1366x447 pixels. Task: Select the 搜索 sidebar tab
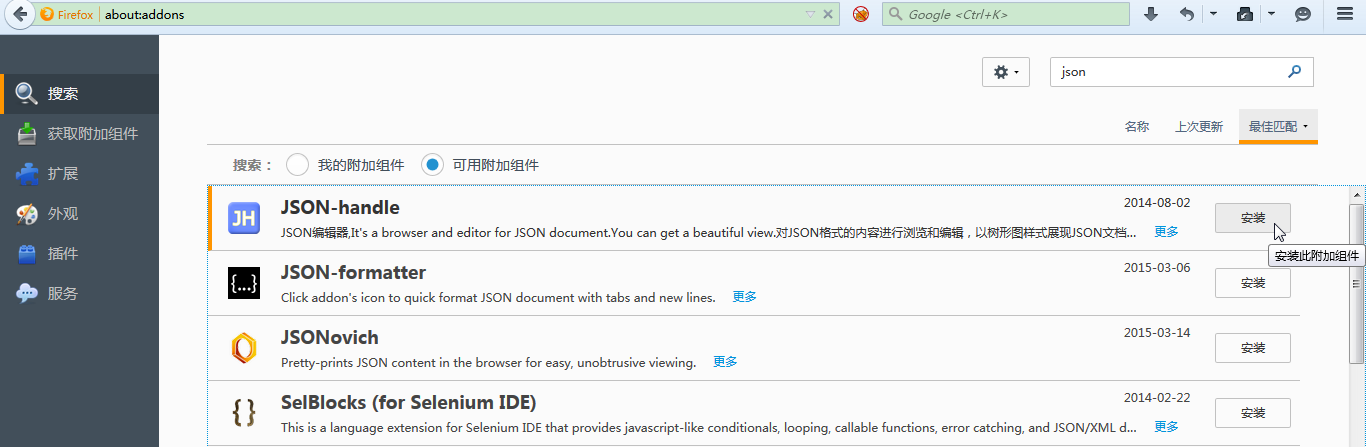tap(79, 94)
